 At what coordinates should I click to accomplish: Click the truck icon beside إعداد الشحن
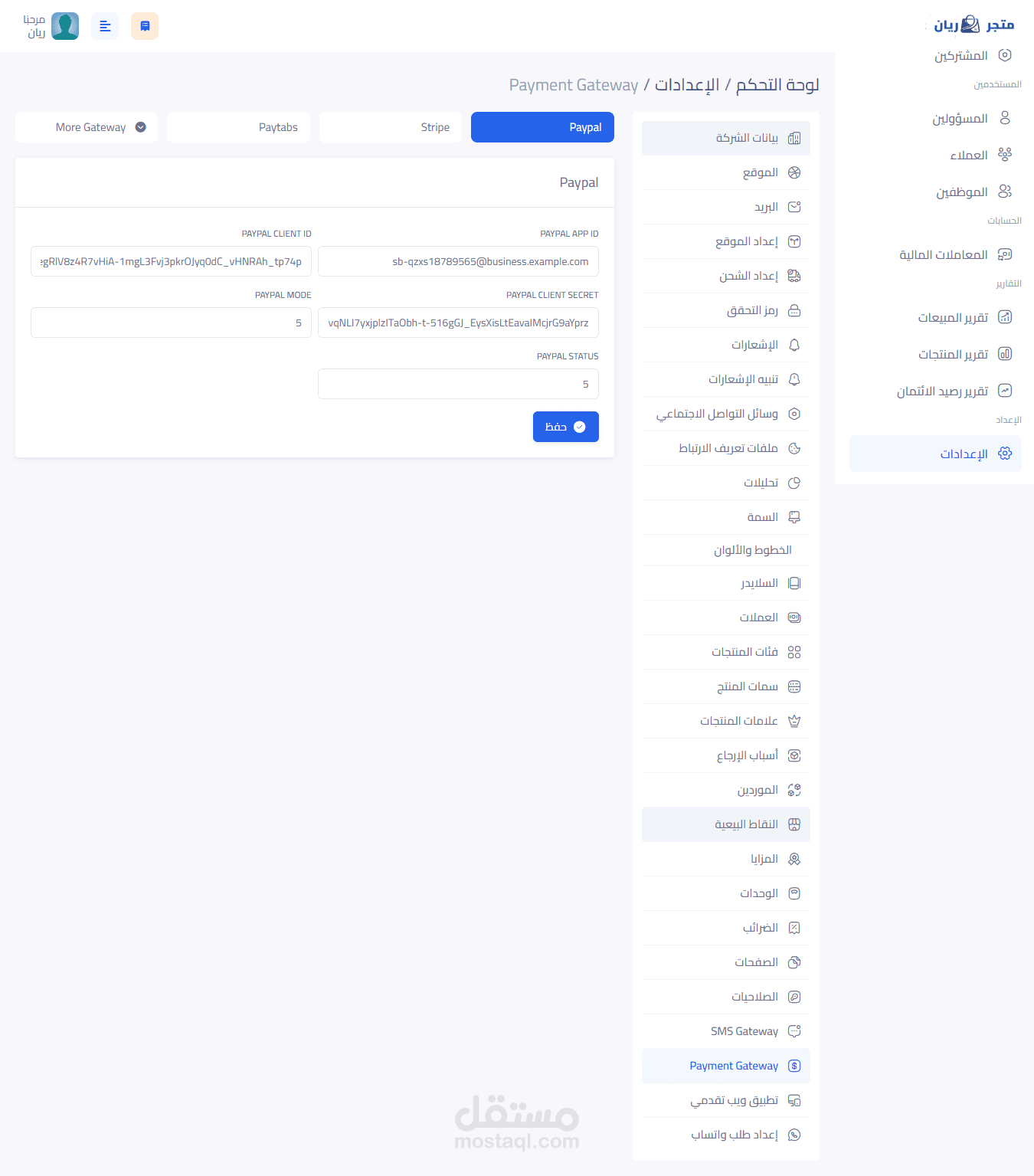click(794, 276)
